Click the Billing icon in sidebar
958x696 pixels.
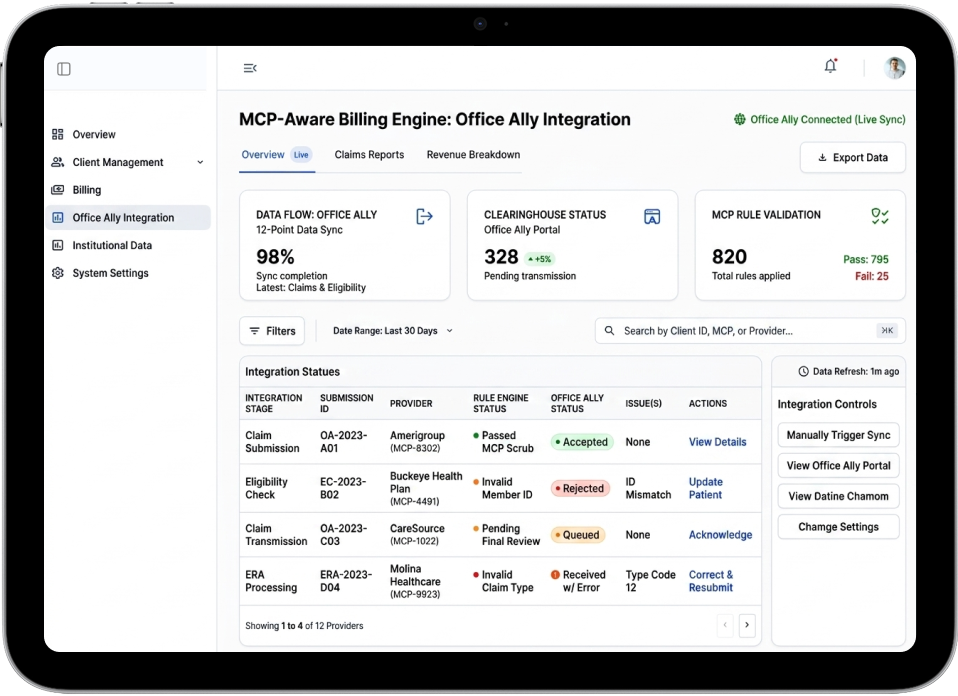point(58,190)
